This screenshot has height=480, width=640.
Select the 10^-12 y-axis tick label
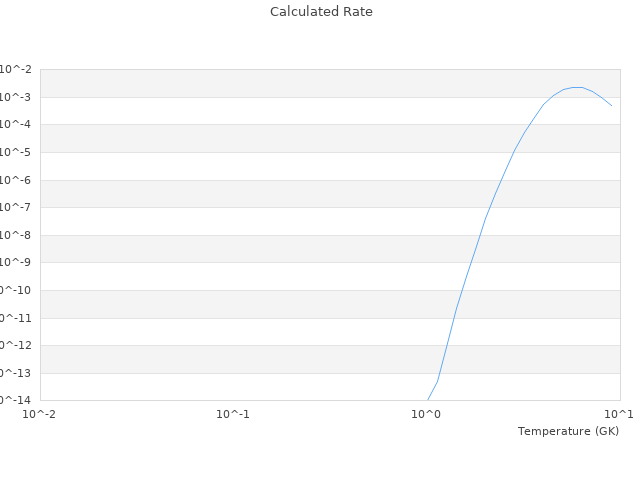pyautogui.click(x=14, y=345)
